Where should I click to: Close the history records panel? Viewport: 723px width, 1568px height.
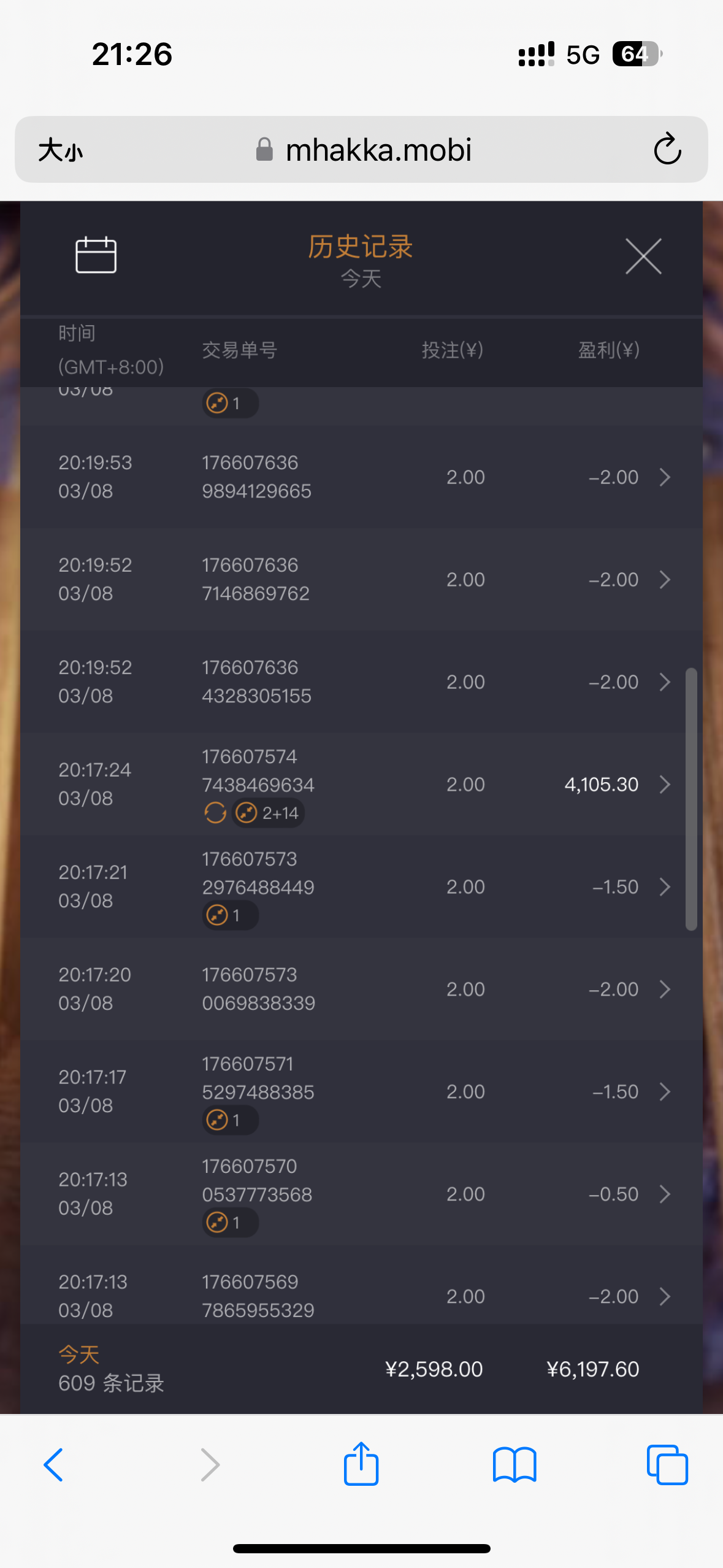(643, 256)
